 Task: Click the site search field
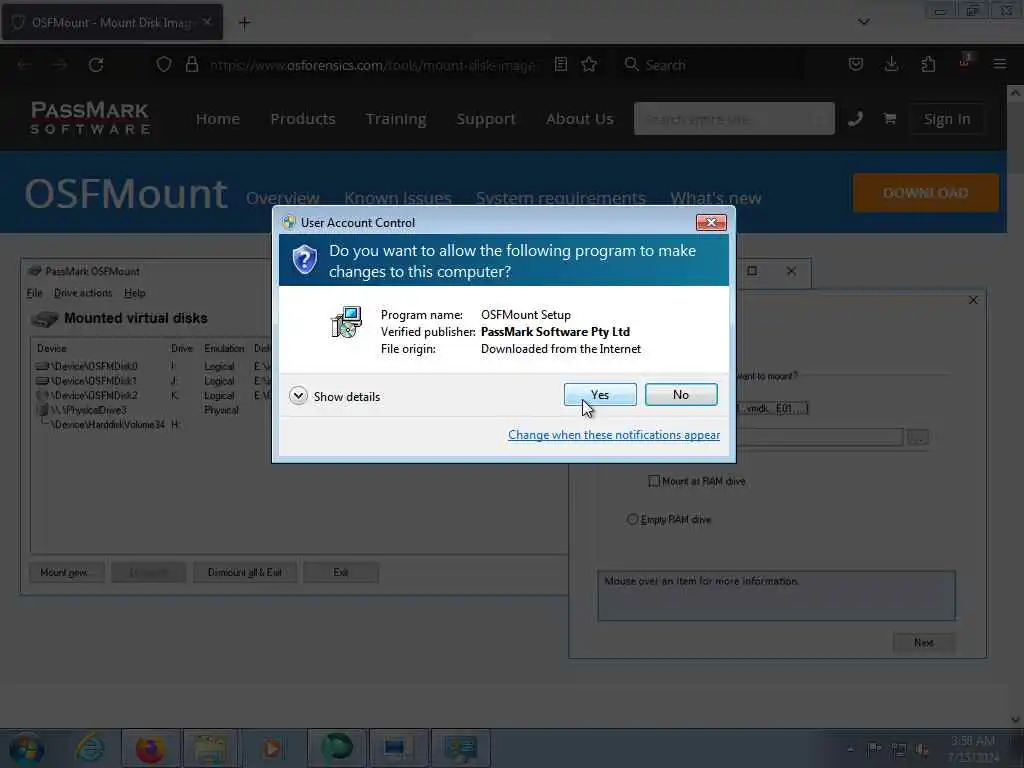coord(734,119)
